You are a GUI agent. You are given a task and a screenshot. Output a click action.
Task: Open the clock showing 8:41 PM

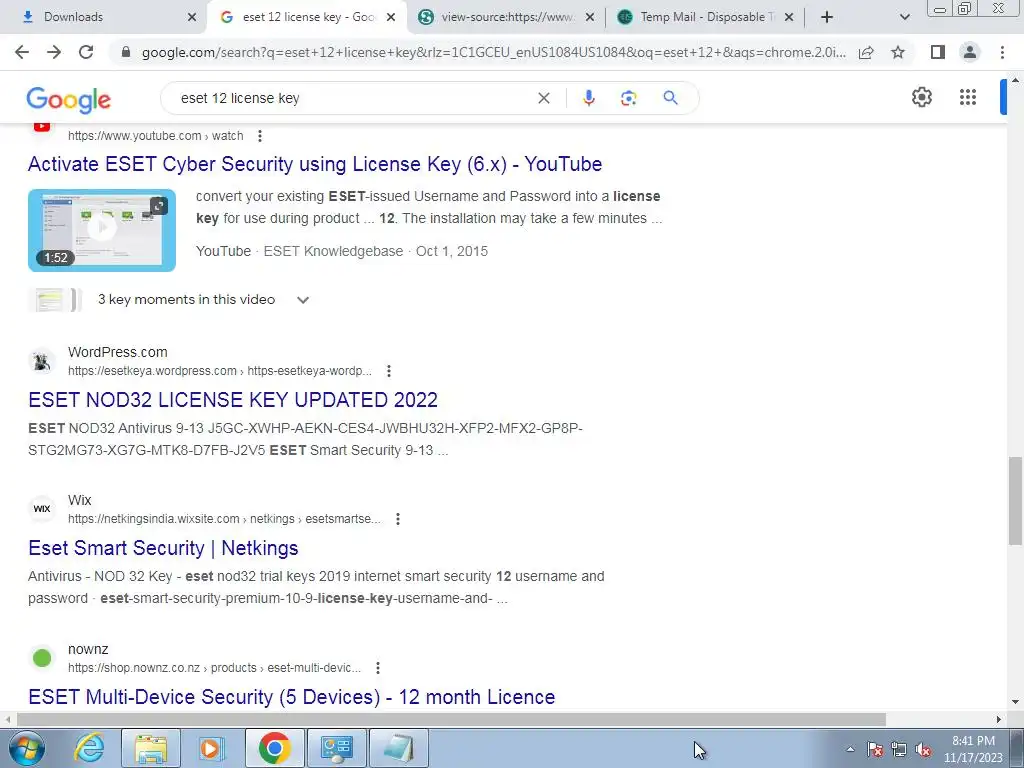click(x=973, y=749)
